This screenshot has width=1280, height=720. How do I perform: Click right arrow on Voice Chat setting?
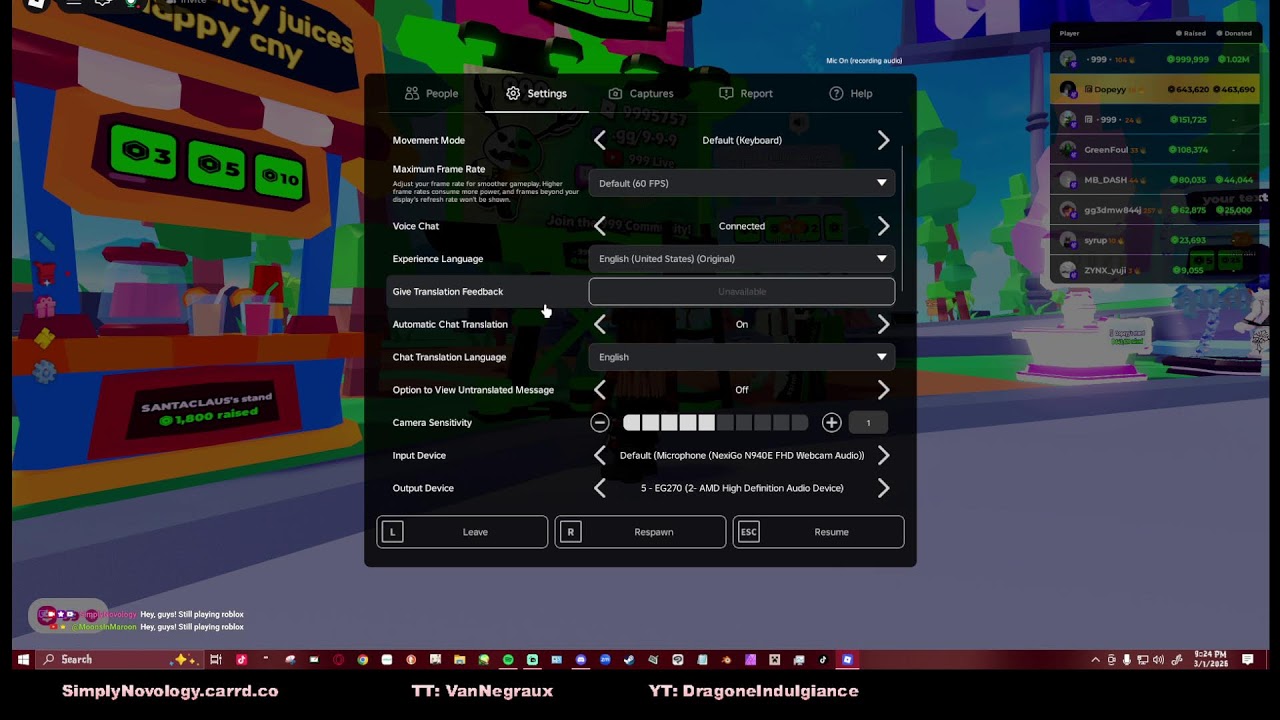(883, 226)
